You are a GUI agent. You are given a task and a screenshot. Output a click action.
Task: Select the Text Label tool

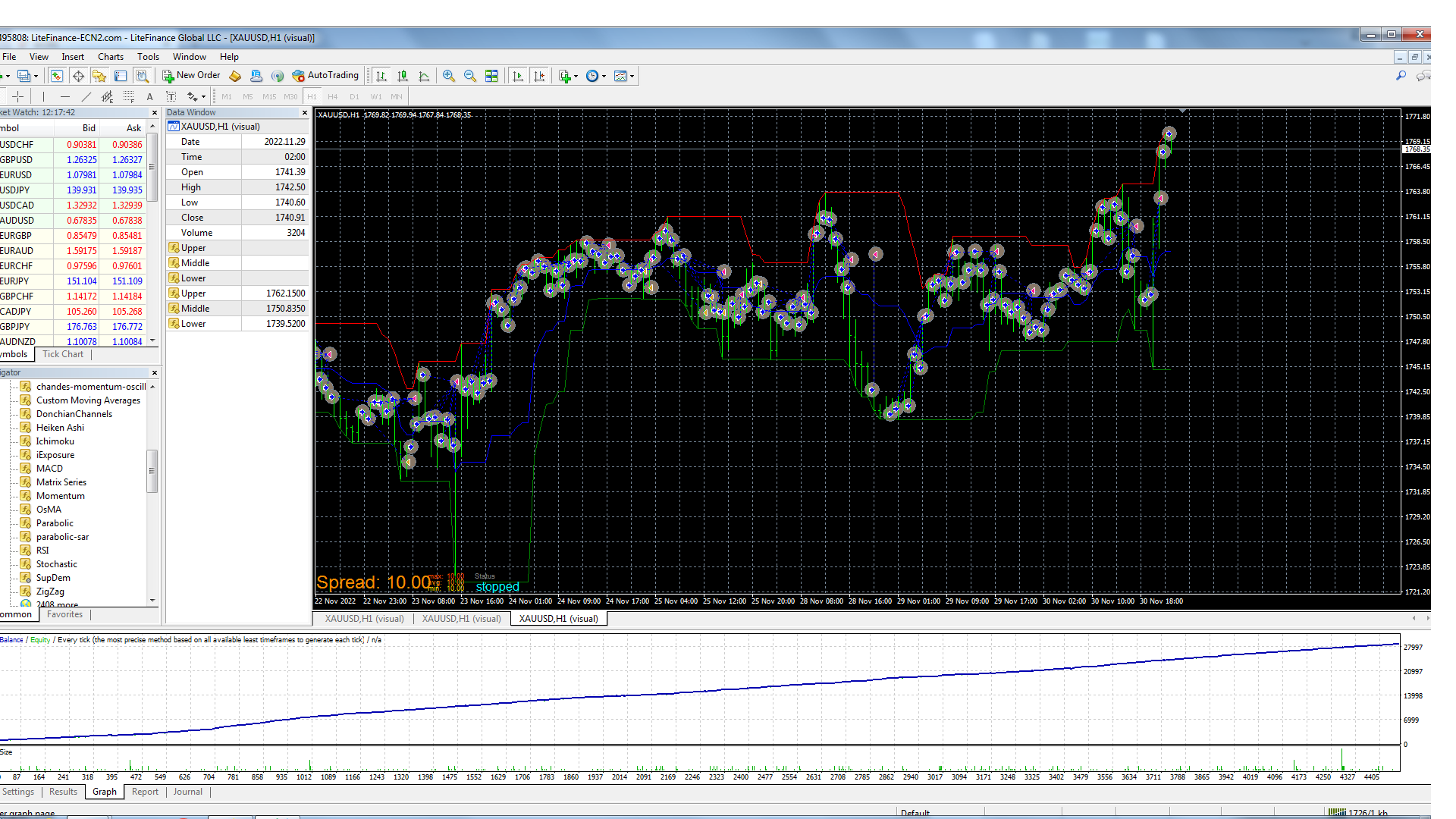(x=171, y=96)
